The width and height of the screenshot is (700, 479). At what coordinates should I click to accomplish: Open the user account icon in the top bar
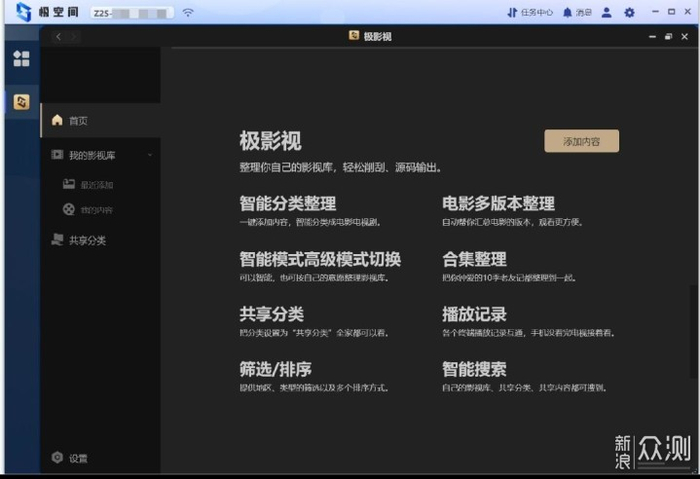(606, 13)
